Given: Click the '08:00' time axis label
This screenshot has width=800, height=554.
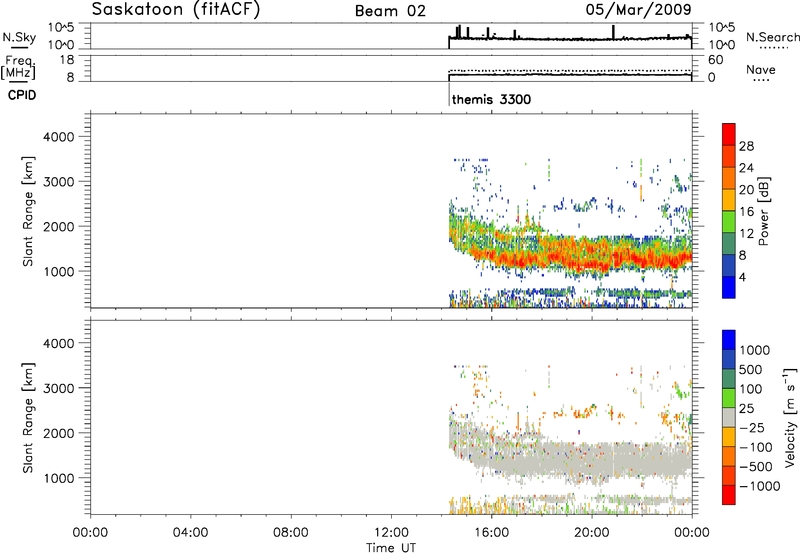Looking at the screenshot, I should (x=291, y=533).
